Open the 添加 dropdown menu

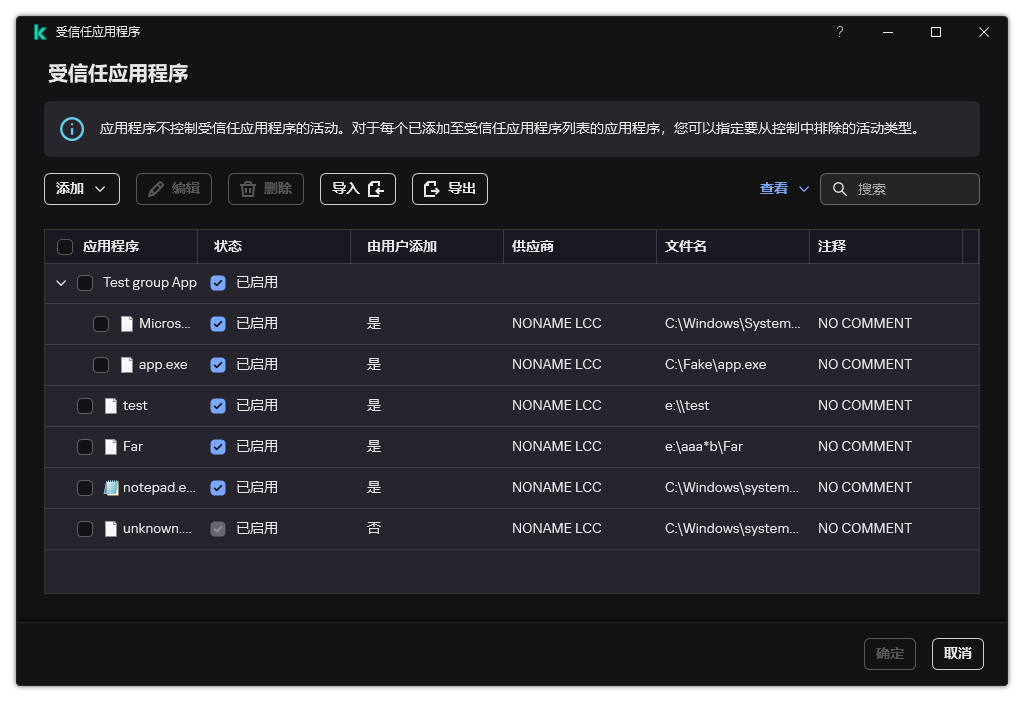click(x=81, y=188)
